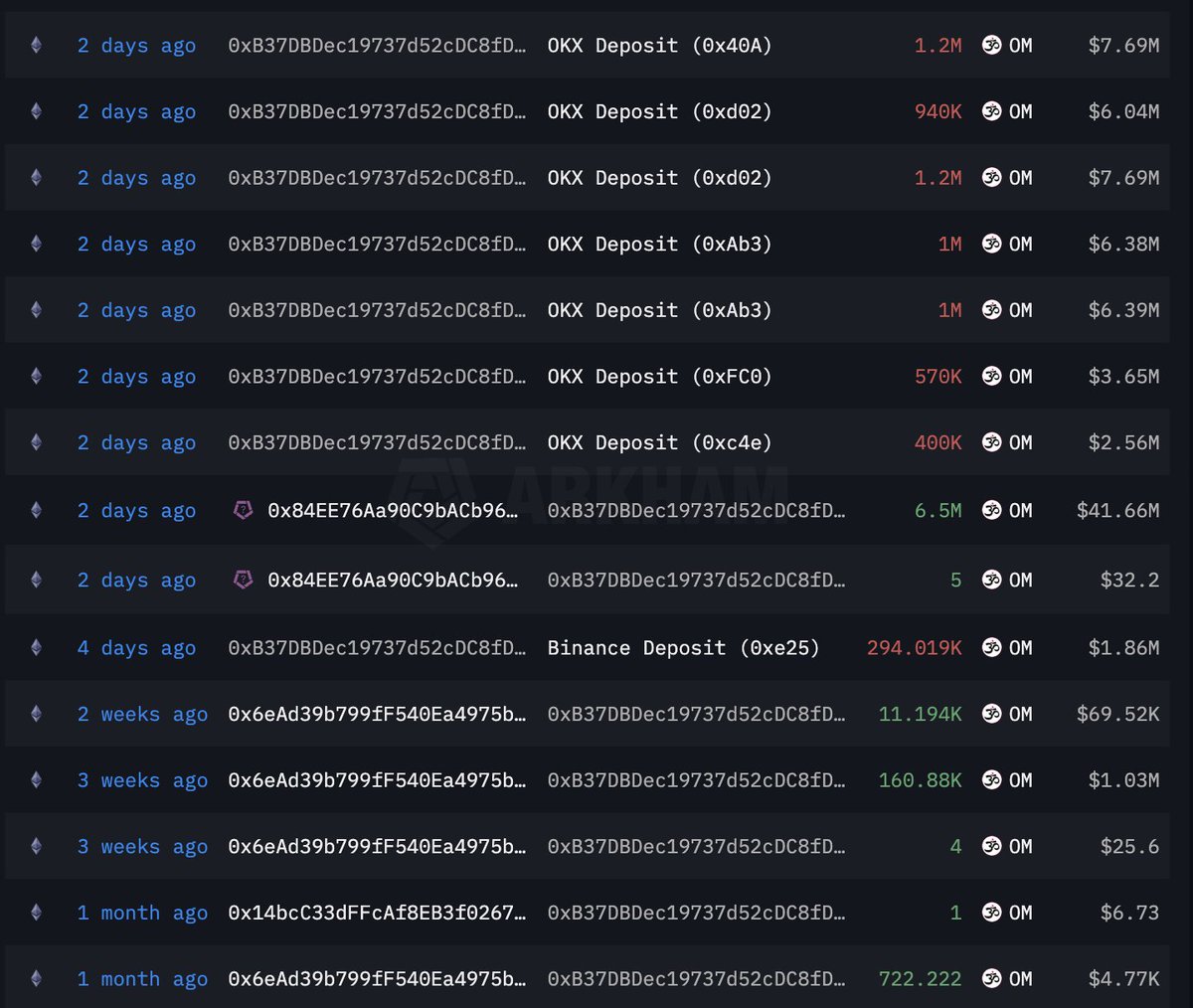This screenshot has width=1193, height=1008.
Task: Open sender 0x84EE76Aa90C9bACb96 in the 6.5M row
Action: 393,511
